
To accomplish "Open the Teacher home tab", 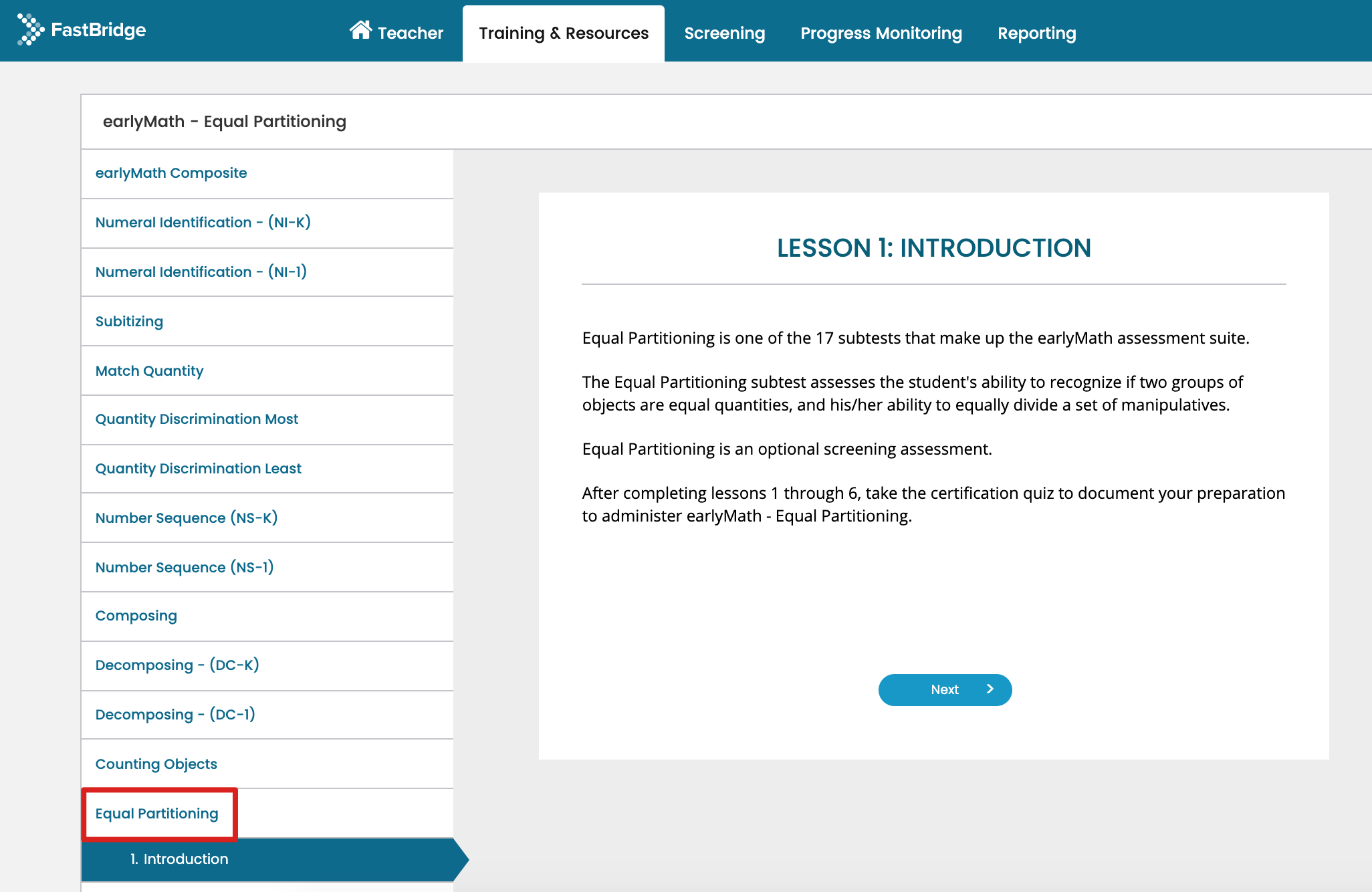I will [396, 32].
